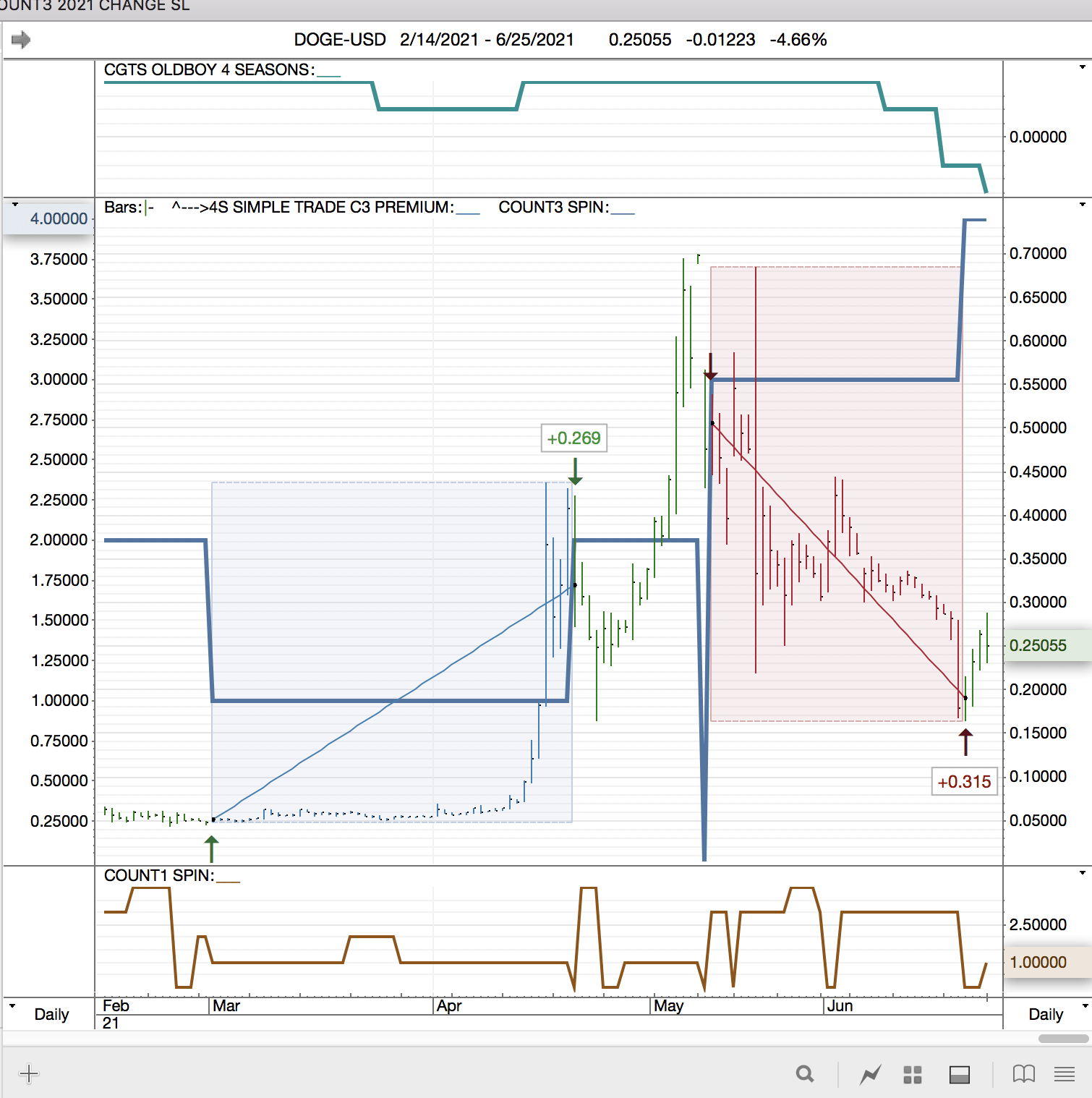Open the COUNT1 SPIN pane right-side dropdown
This screenshot has width=1092, height=1098.
click(x=1082, y=873)
